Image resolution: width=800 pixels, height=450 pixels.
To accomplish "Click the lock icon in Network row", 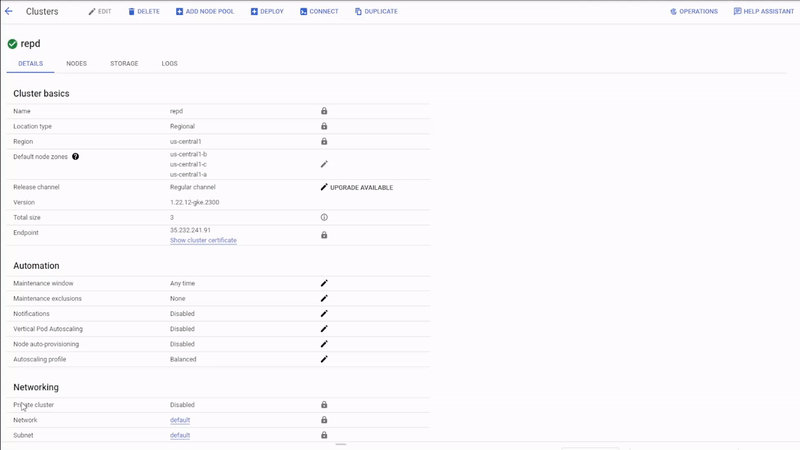I will tap(324, 420).
